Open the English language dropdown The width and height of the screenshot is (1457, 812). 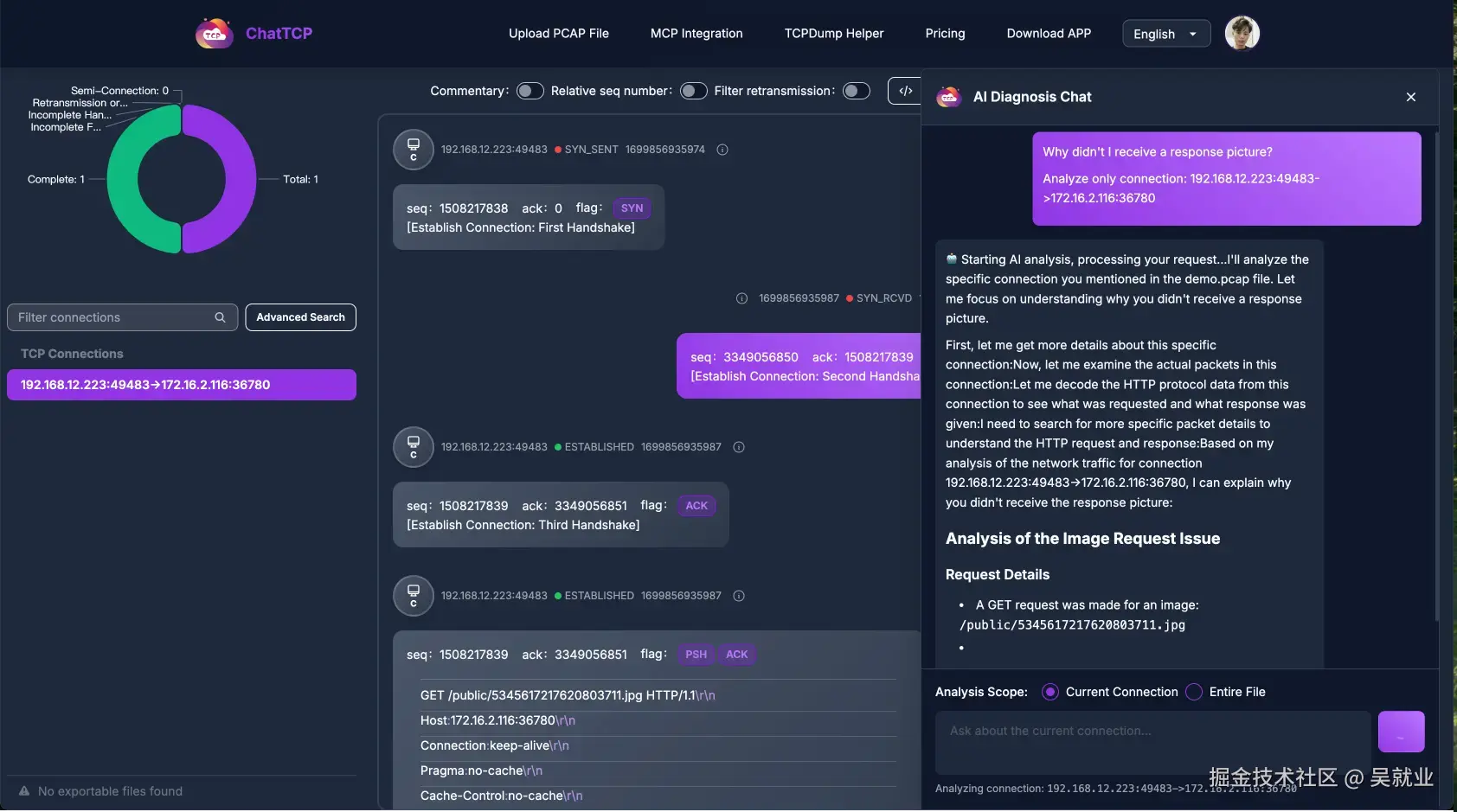click(1165, 34)
